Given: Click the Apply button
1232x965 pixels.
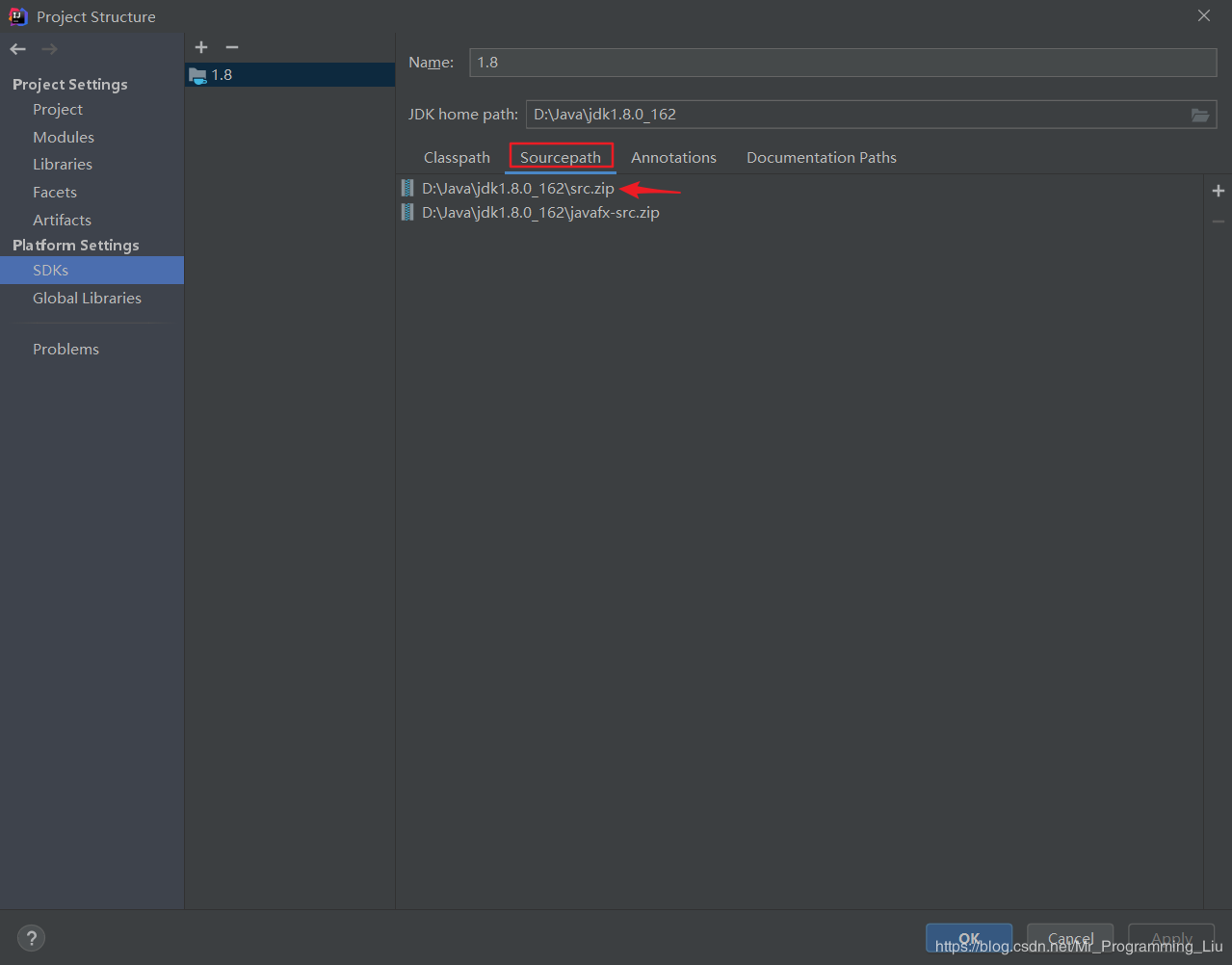Looking at the screenshot, I should pyautogui.click(x=1171, y=938).
